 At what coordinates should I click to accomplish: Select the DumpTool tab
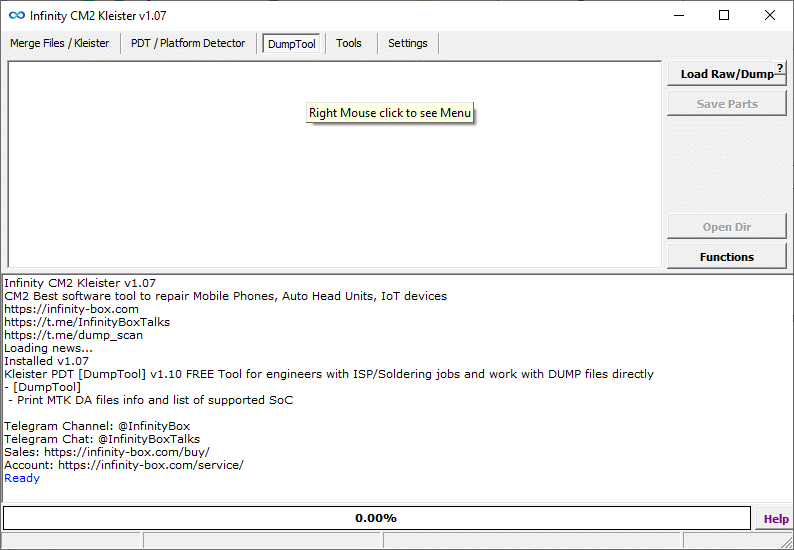(x=292, y=44)
